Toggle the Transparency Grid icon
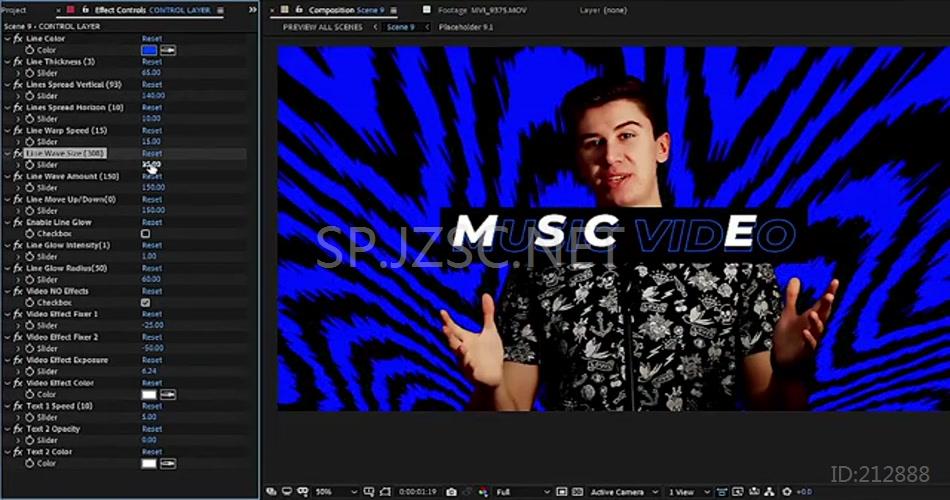Image resolution: width=950 pixels, height=500 pixels. tap(577, 492)
